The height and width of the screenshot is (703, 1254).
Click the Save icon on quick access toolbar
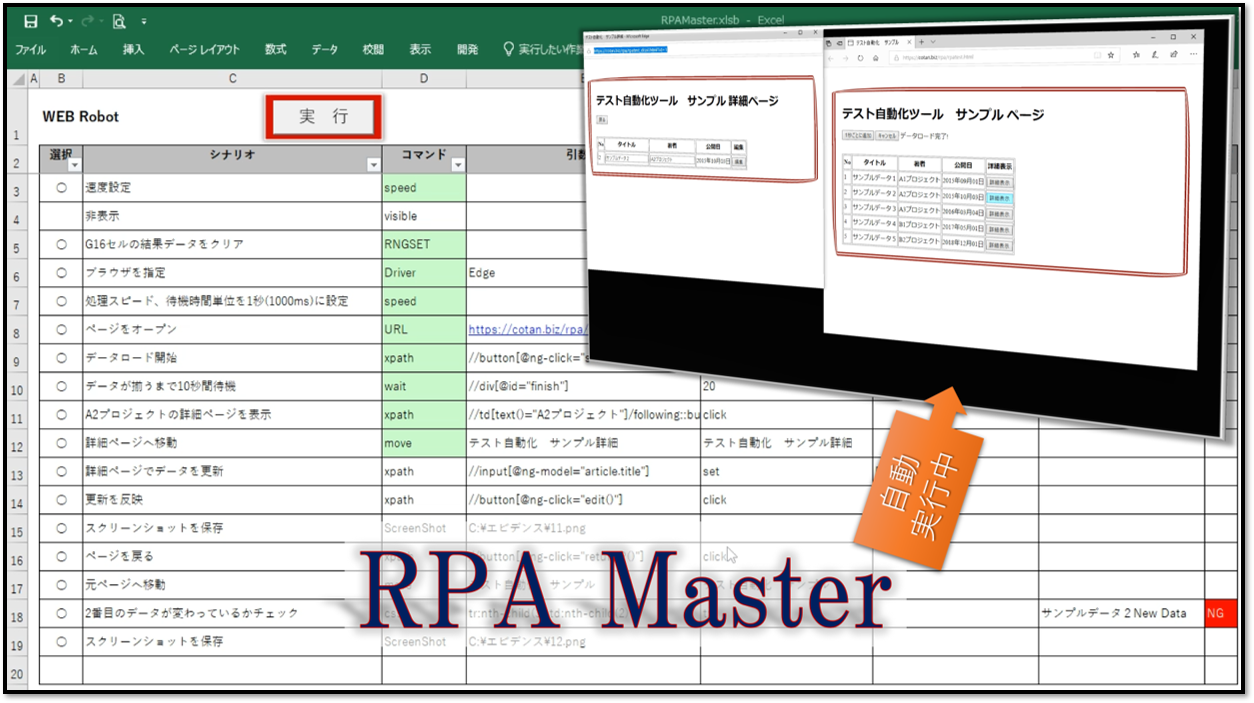pos(31,21)
